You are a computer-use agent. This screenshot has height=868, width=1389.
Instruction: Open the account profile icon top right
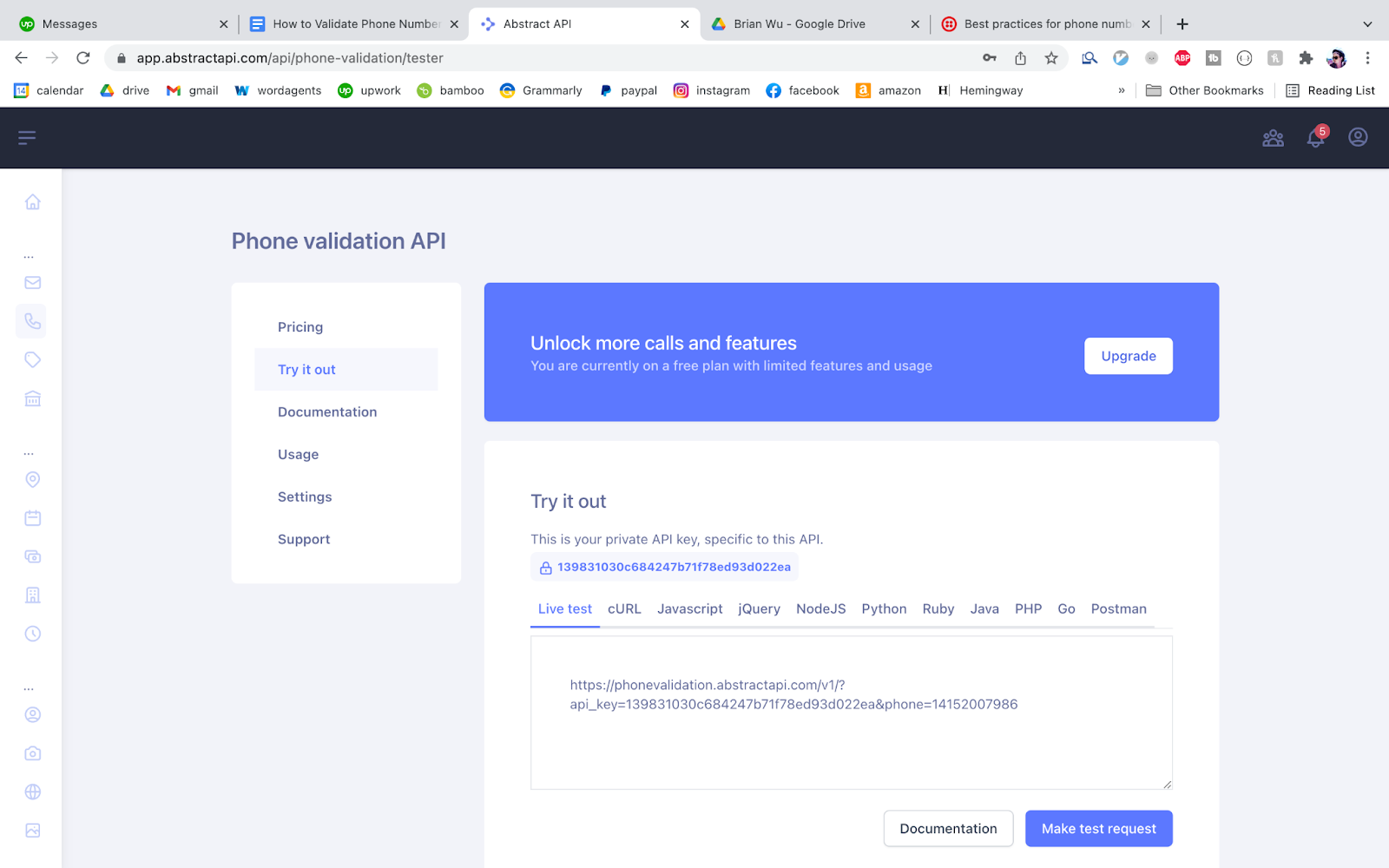coord(1357,137)
